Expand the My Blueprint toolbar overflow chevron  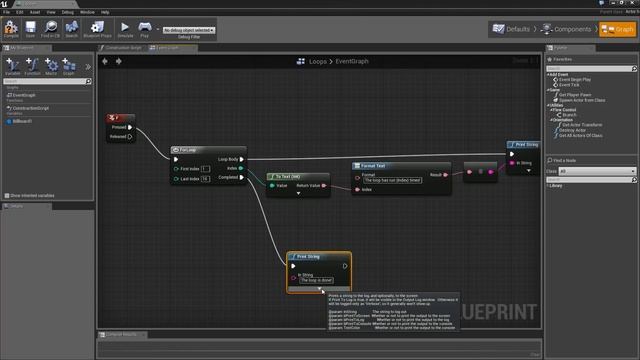pos(88,67)
